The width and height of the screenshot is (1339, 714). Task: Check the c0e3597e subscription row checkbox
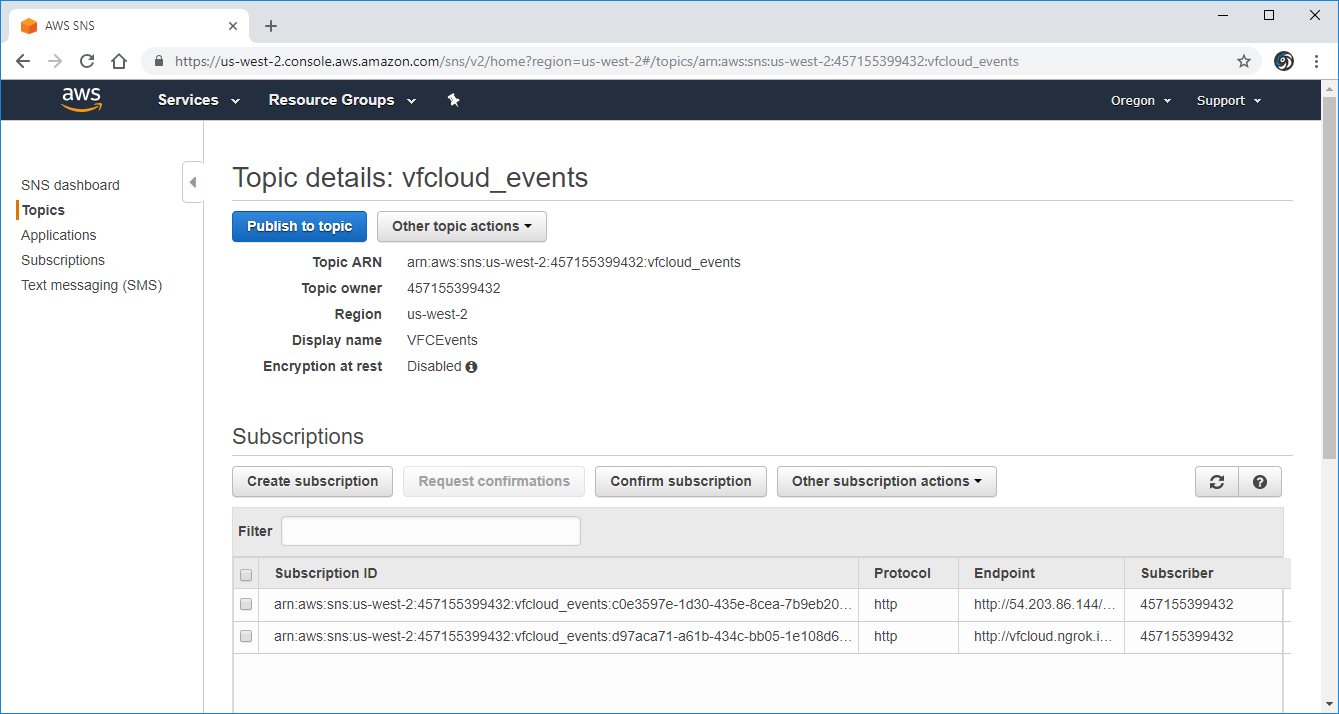246,604
